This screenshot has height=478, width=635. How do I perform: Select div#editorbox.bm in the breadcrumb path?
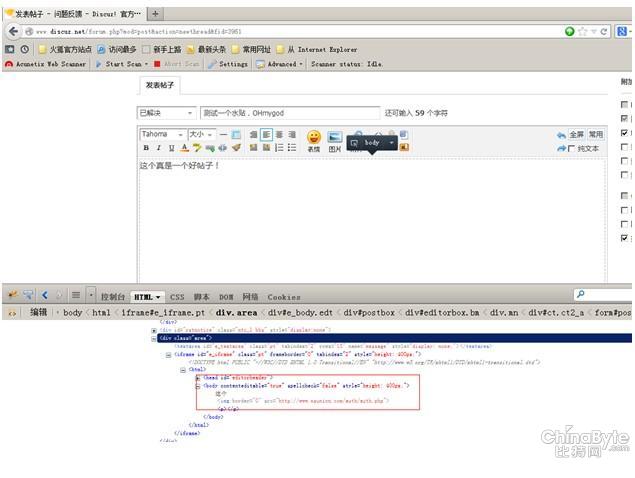coord(442,313)
